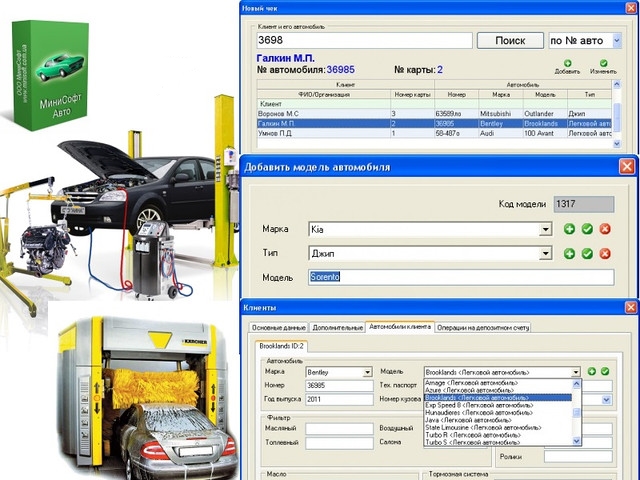Viewport: 640px width, 480px height.
Task: Click the search field containing 3698
Action: pos(364,40)
